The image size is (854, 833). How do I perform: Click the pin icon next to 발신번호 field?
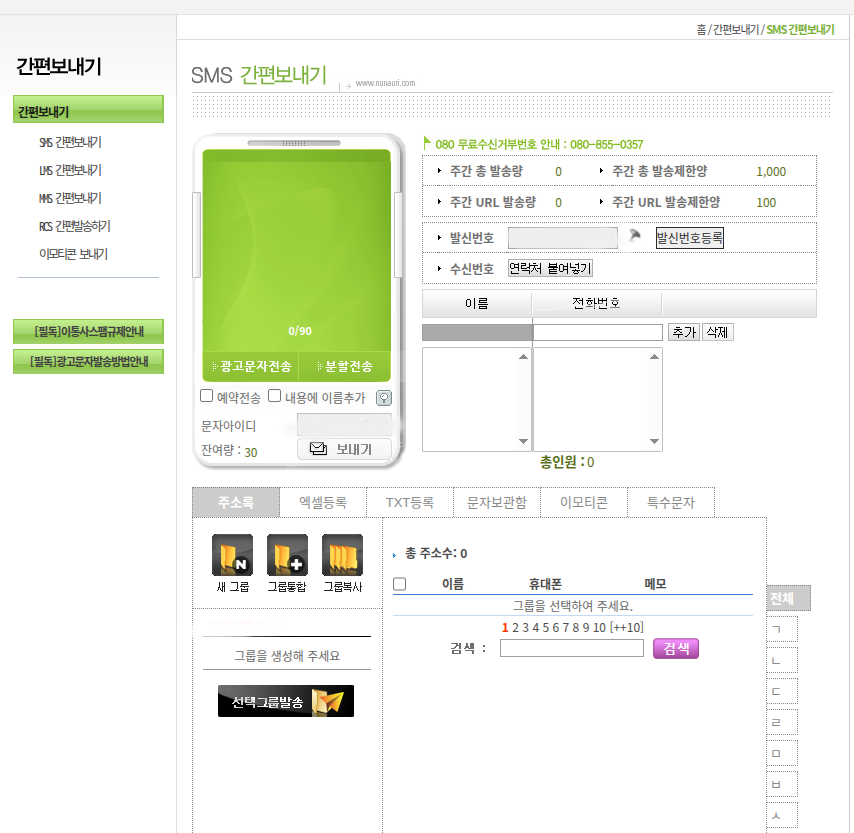click(635, 237)
